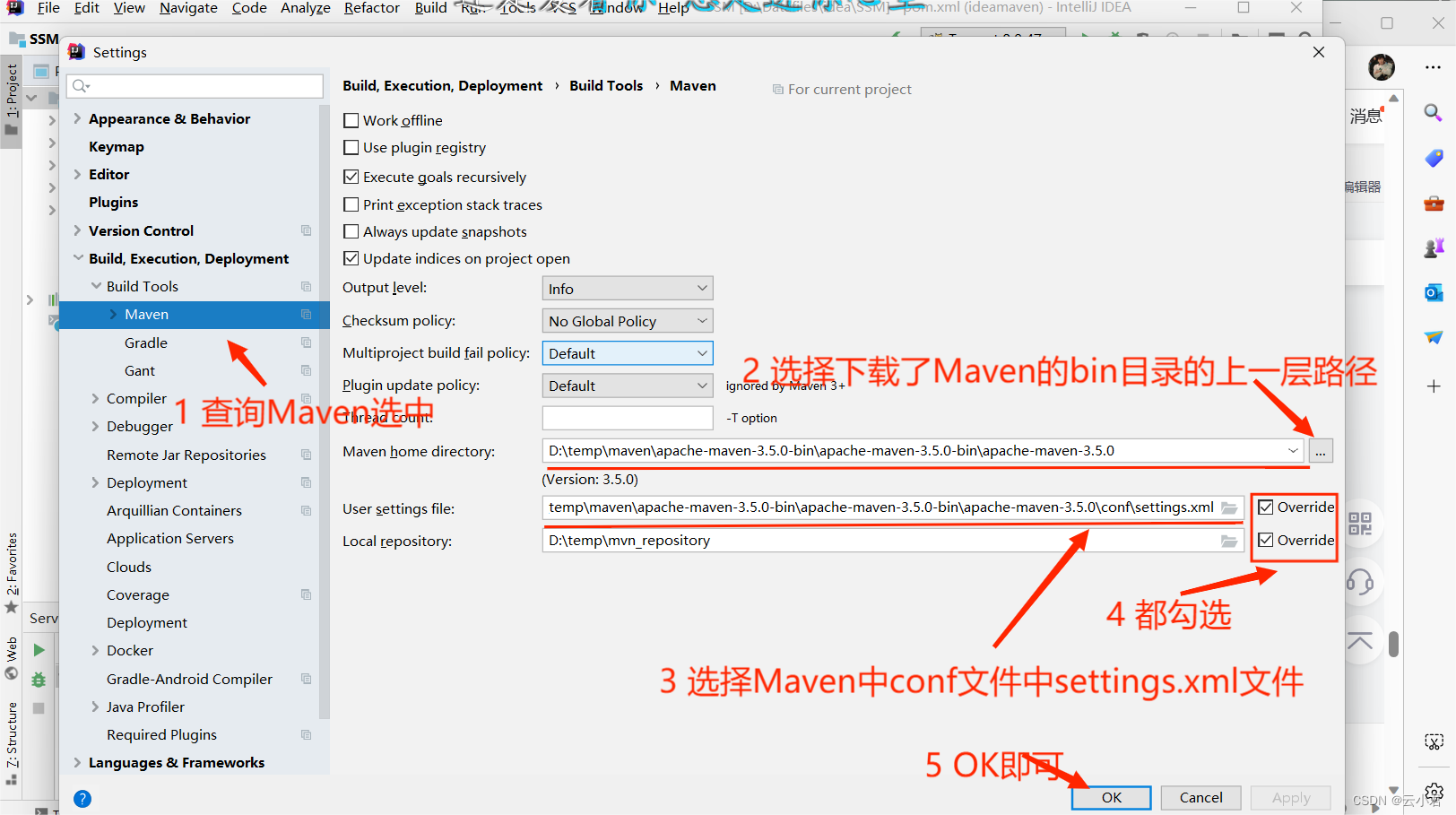Screen dimensions: 1456x815
Task: Select Plugins in settings tree
Action: coord(114,202)
